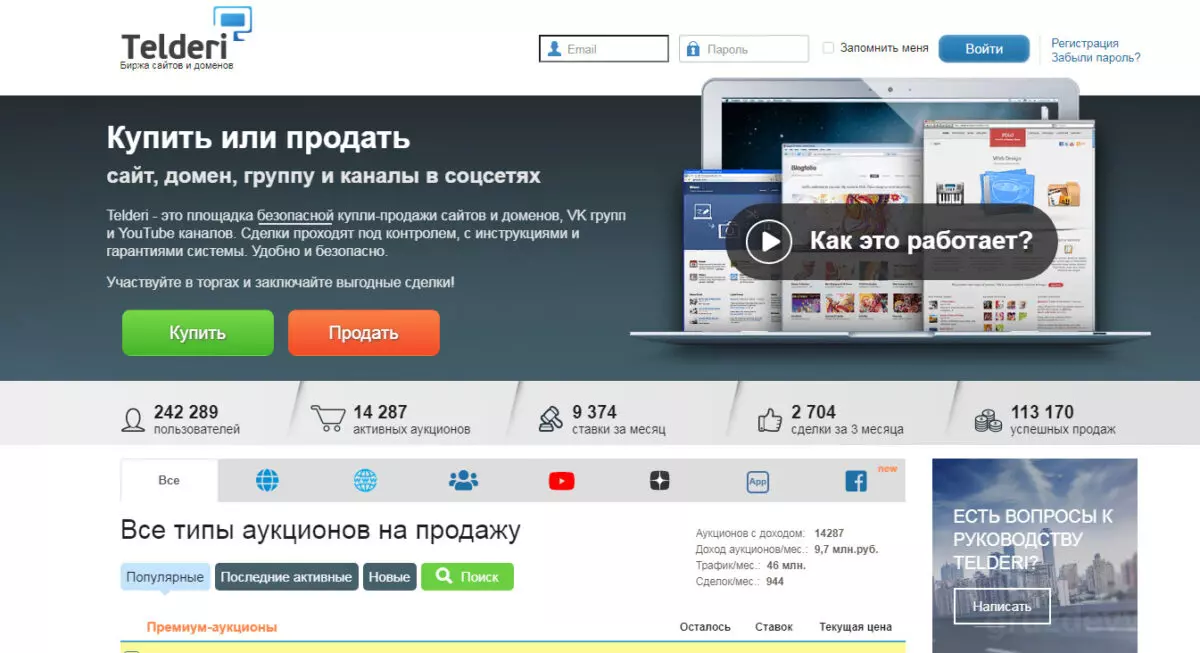Select the Популярные filter
This screenshot has height=653, width=1200.
[166, 577]
